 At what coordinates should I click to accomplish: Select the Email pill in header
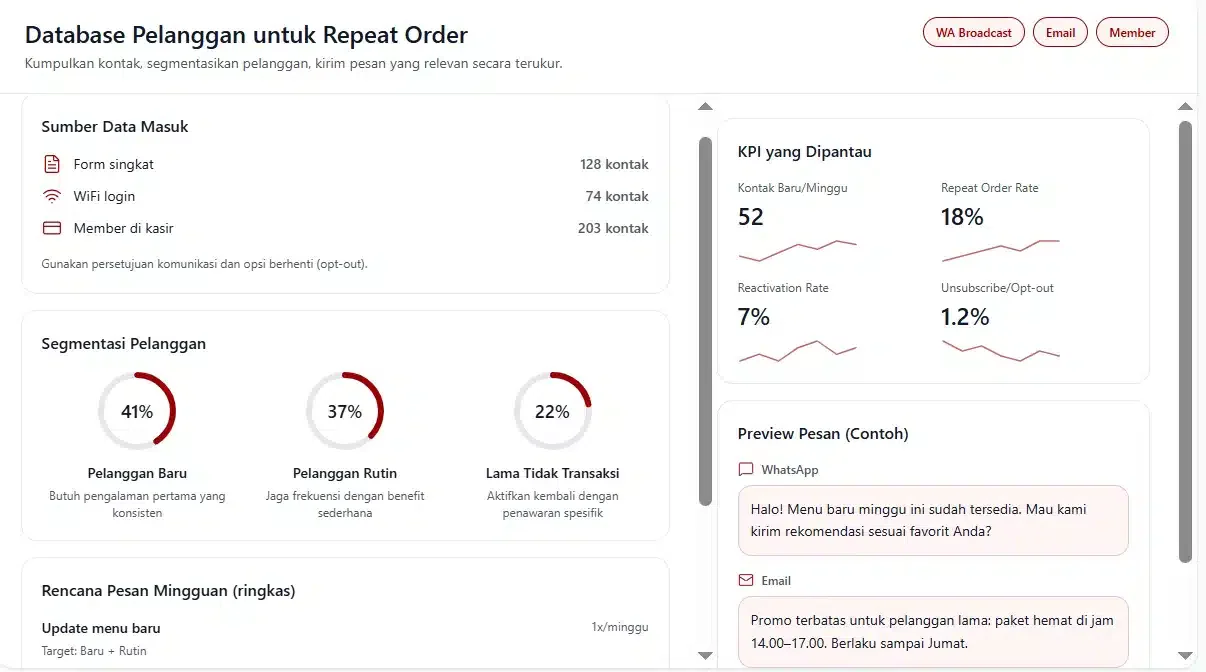[x=1060, y=32]
